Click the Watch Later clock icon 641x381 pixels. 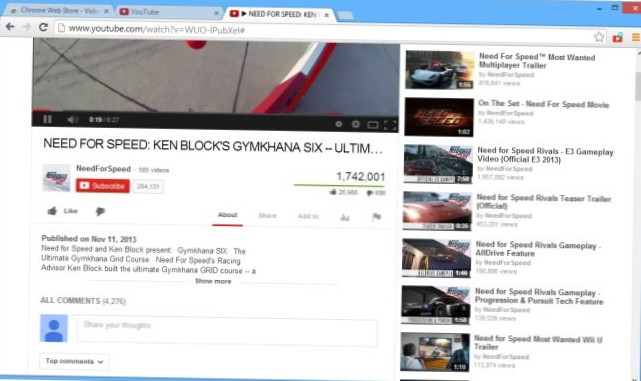tap(338, 124)
